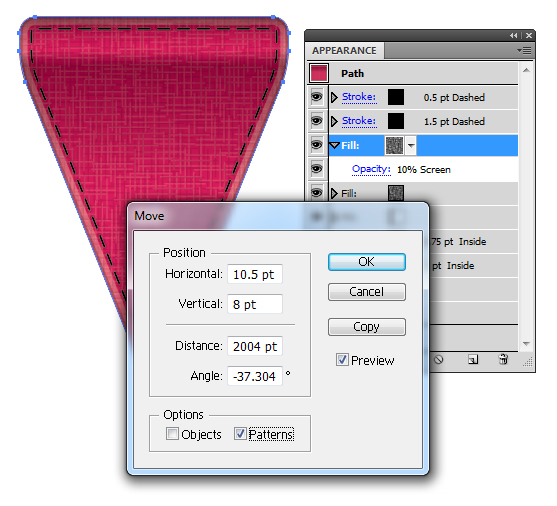Uncheck the Patterns option checkbox

(240, 434)
